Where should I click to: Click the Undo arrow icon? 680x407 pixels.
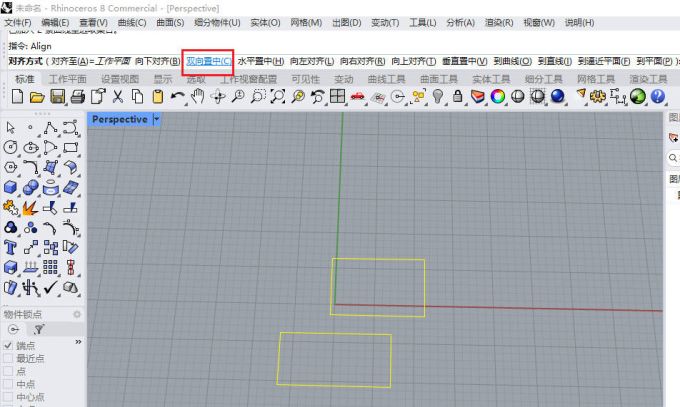(177, 96)
